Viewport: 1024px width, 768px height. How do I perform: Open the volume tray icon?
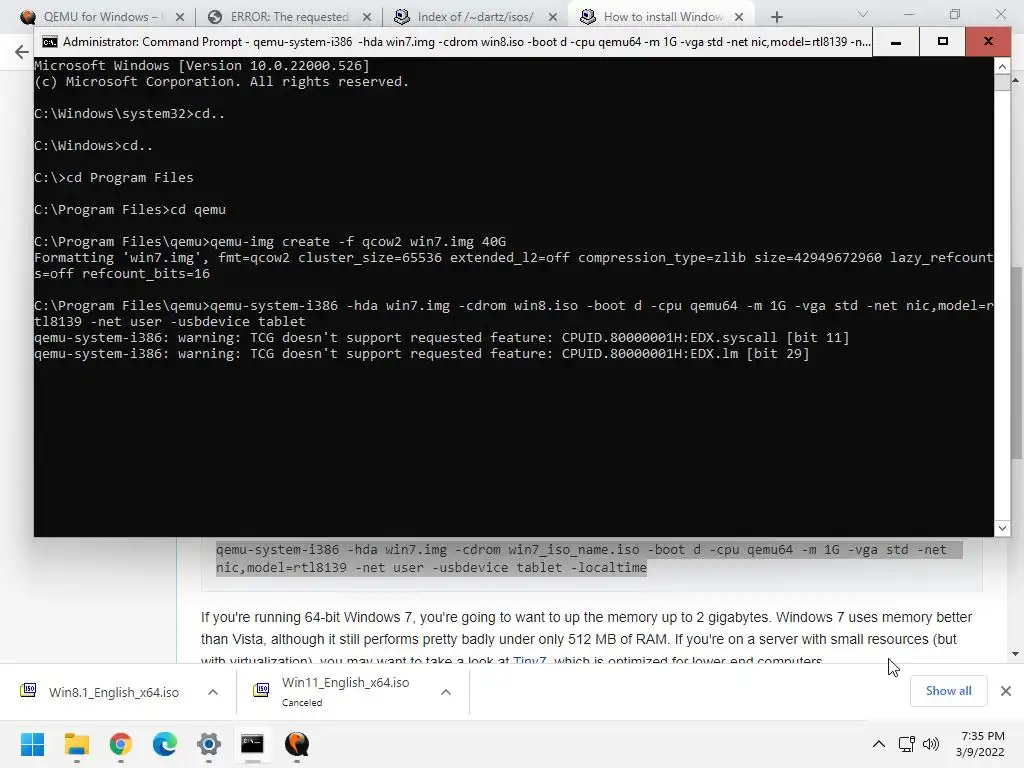click(931, 744)
